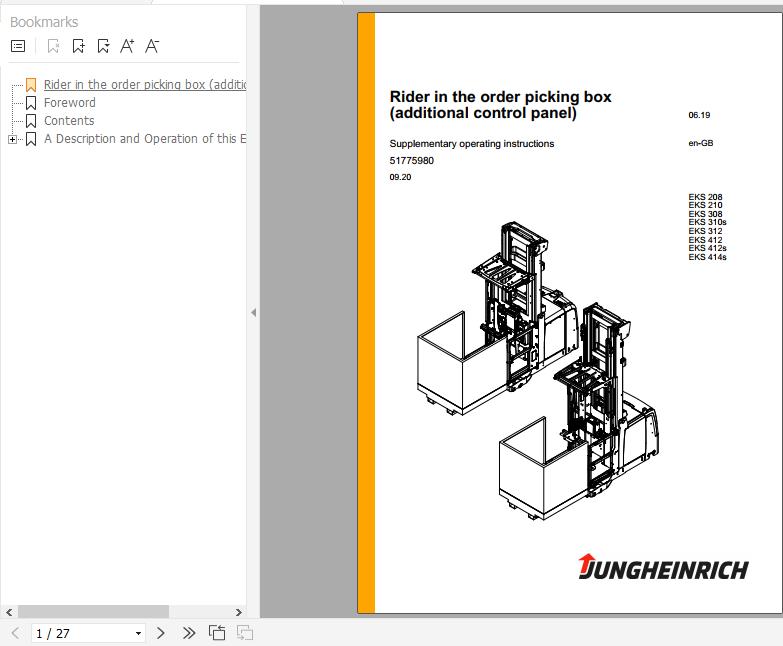Click the EKS 208 model text

[x=705, y=197]
